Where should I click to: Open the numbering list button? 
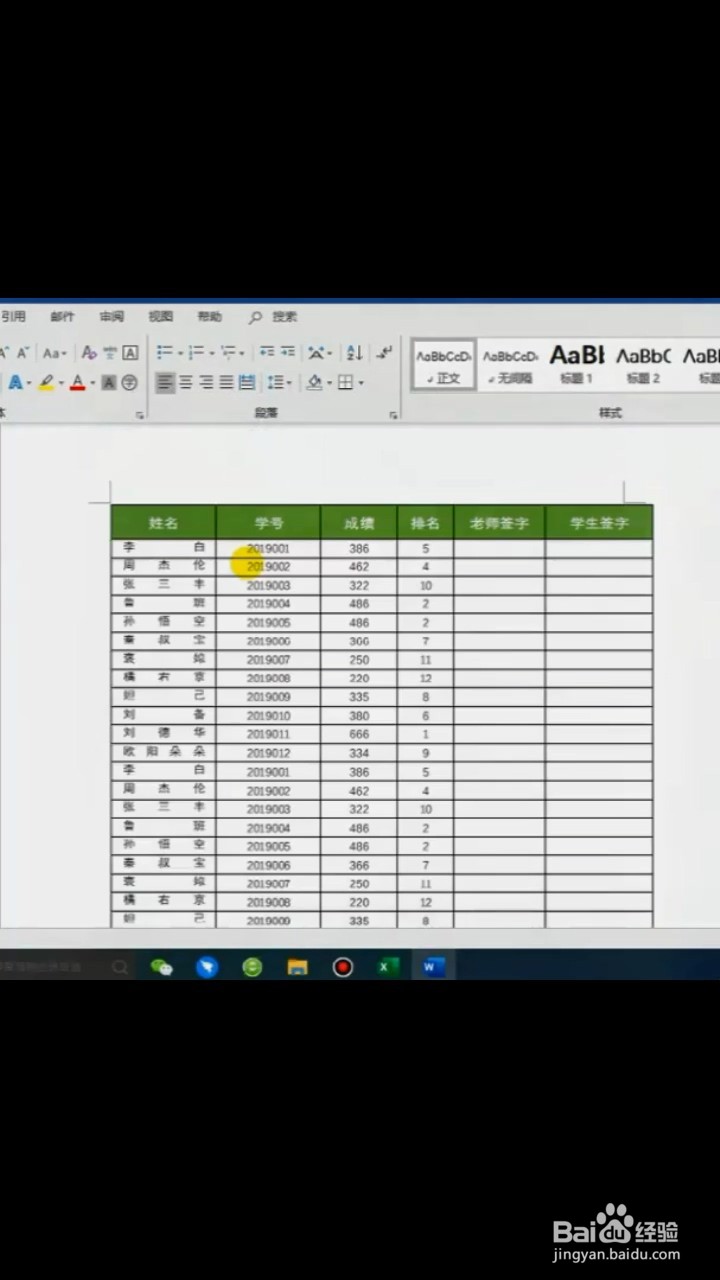196,352
